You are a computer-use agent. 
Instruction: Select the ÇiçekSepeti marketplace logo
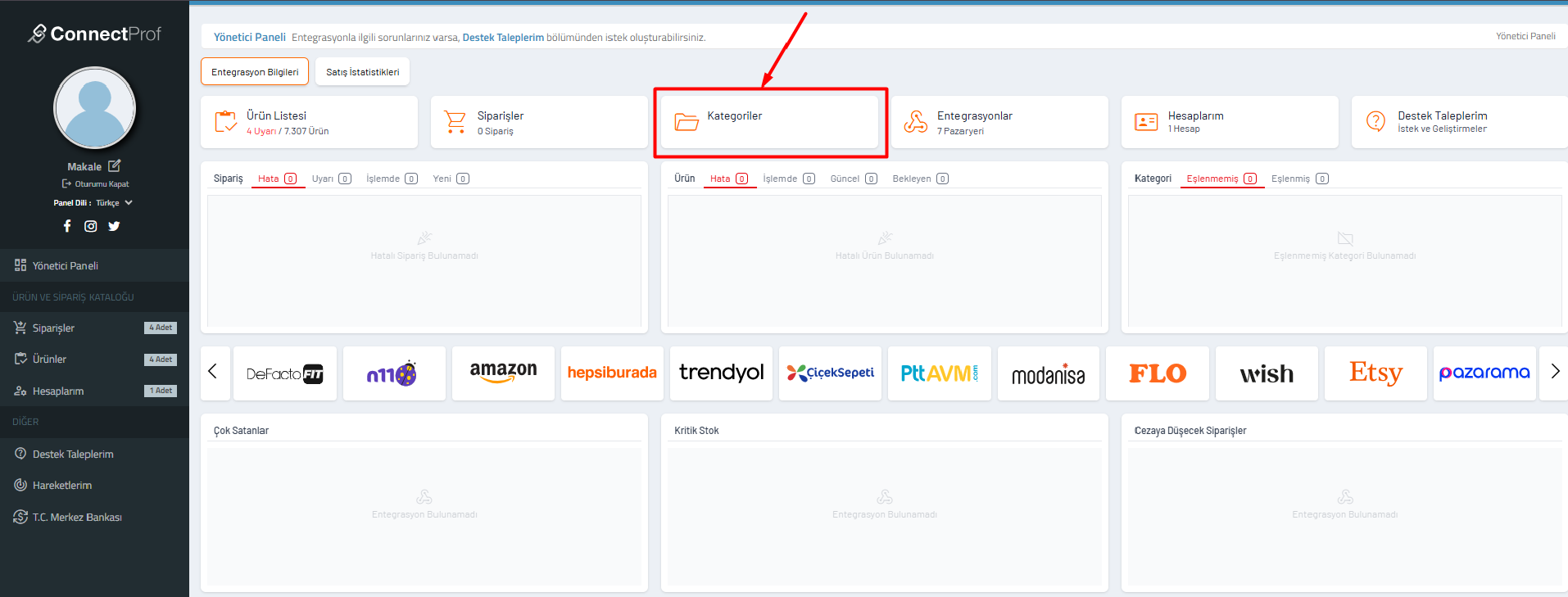coord(830,373)
